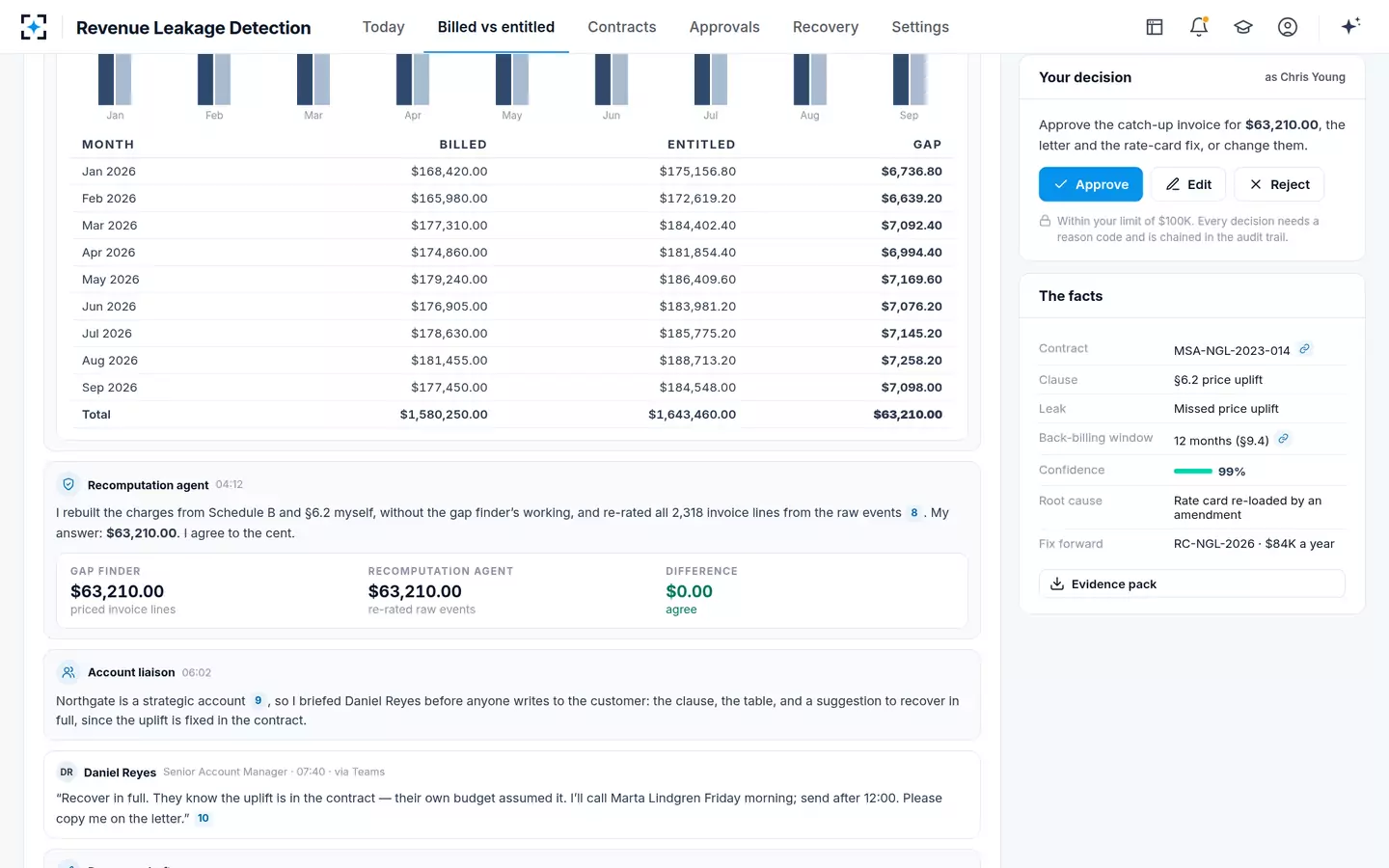Image resolution: width=1389 pixels, height=868 pixels.
Task: Approve the catch-up invoice
Action: point(1091,184)
